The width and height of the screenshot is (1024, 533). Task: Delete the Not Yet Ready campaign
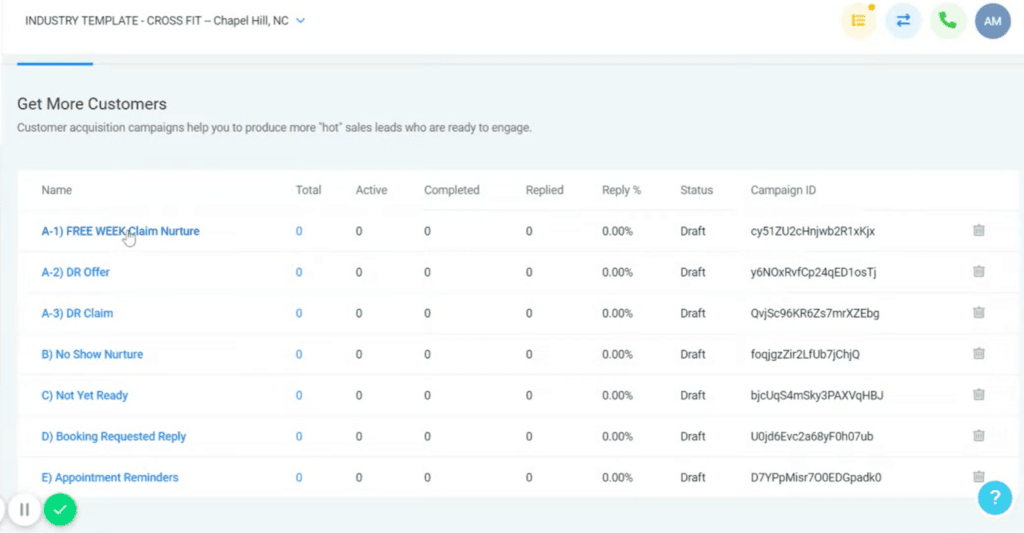978,395
